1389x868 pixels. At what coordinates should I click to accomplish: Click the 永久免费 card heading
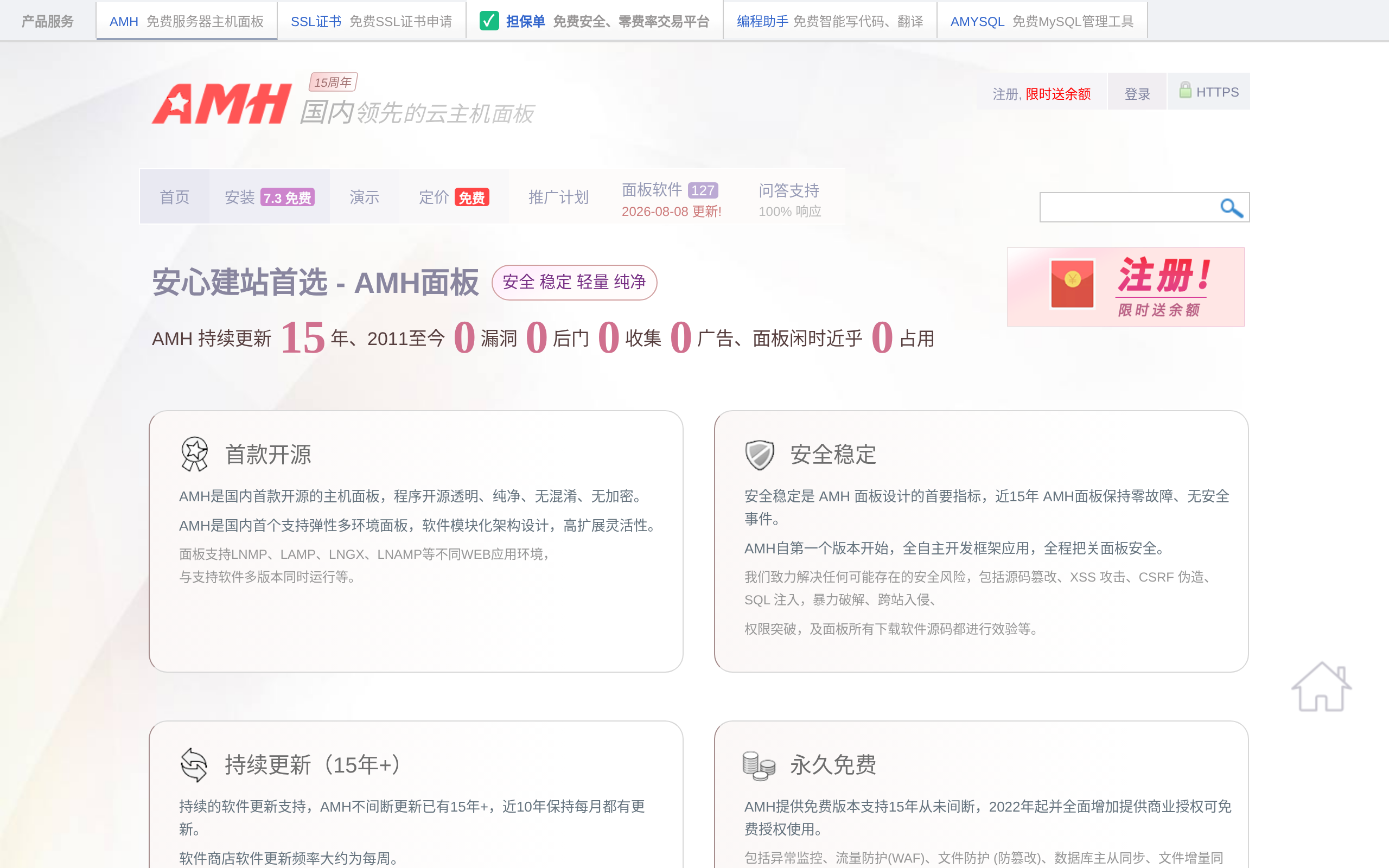833,765
